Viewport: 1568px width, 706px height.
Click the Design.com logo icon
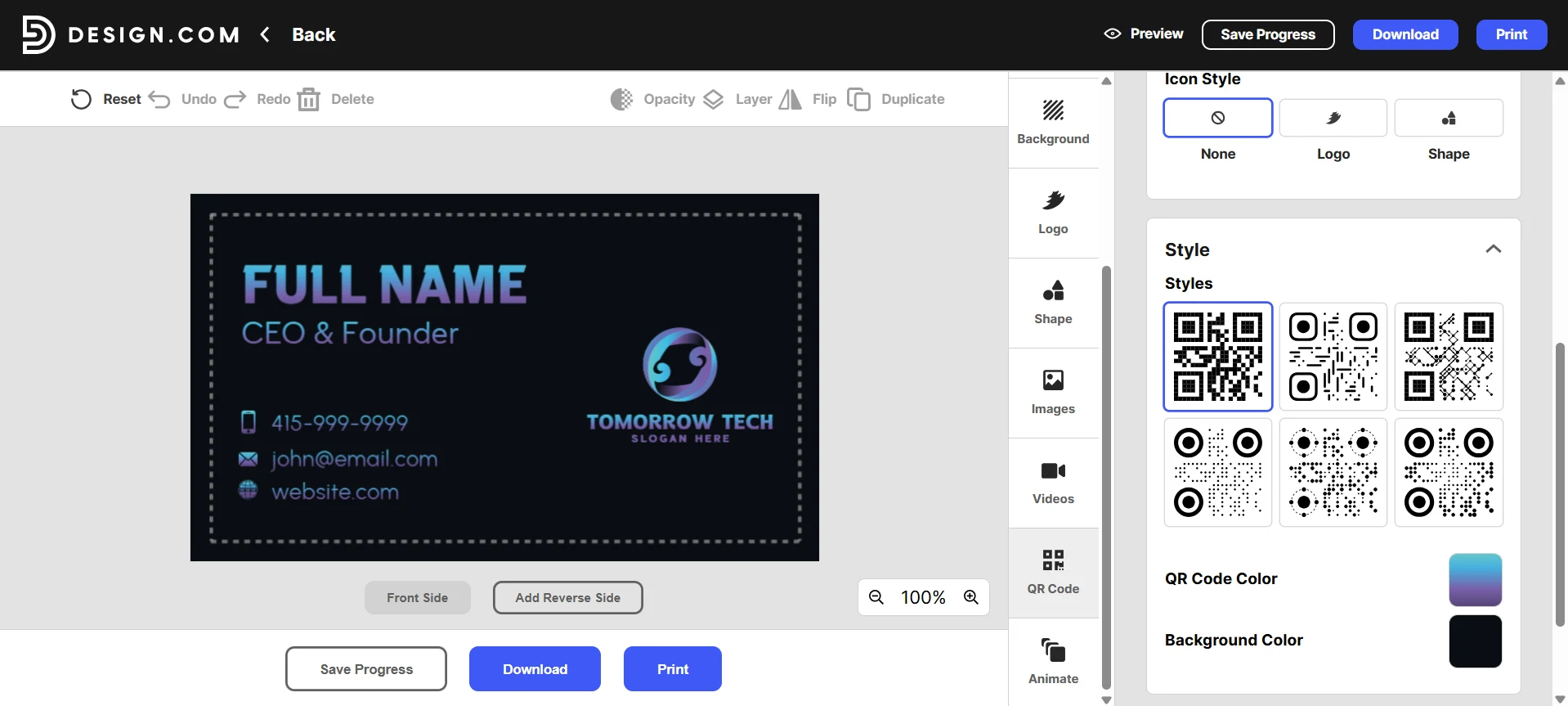(38, 34)
